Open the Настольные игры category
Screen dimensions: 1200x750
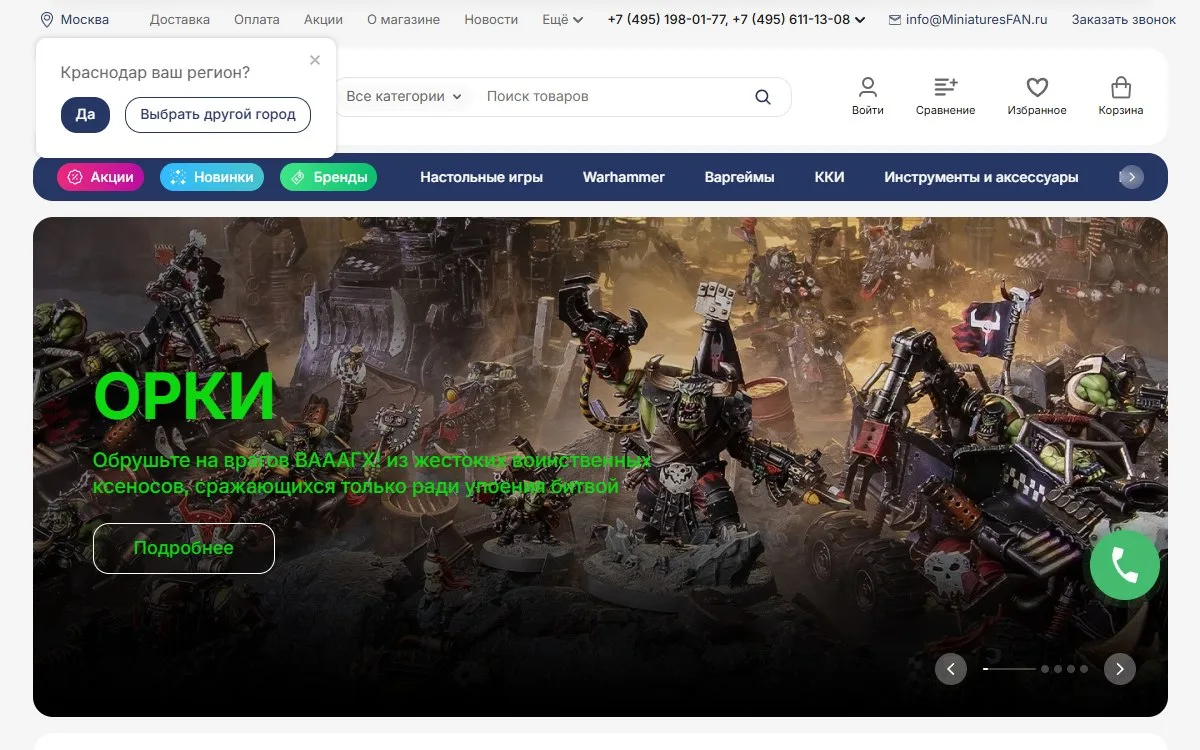coord(481,177)
